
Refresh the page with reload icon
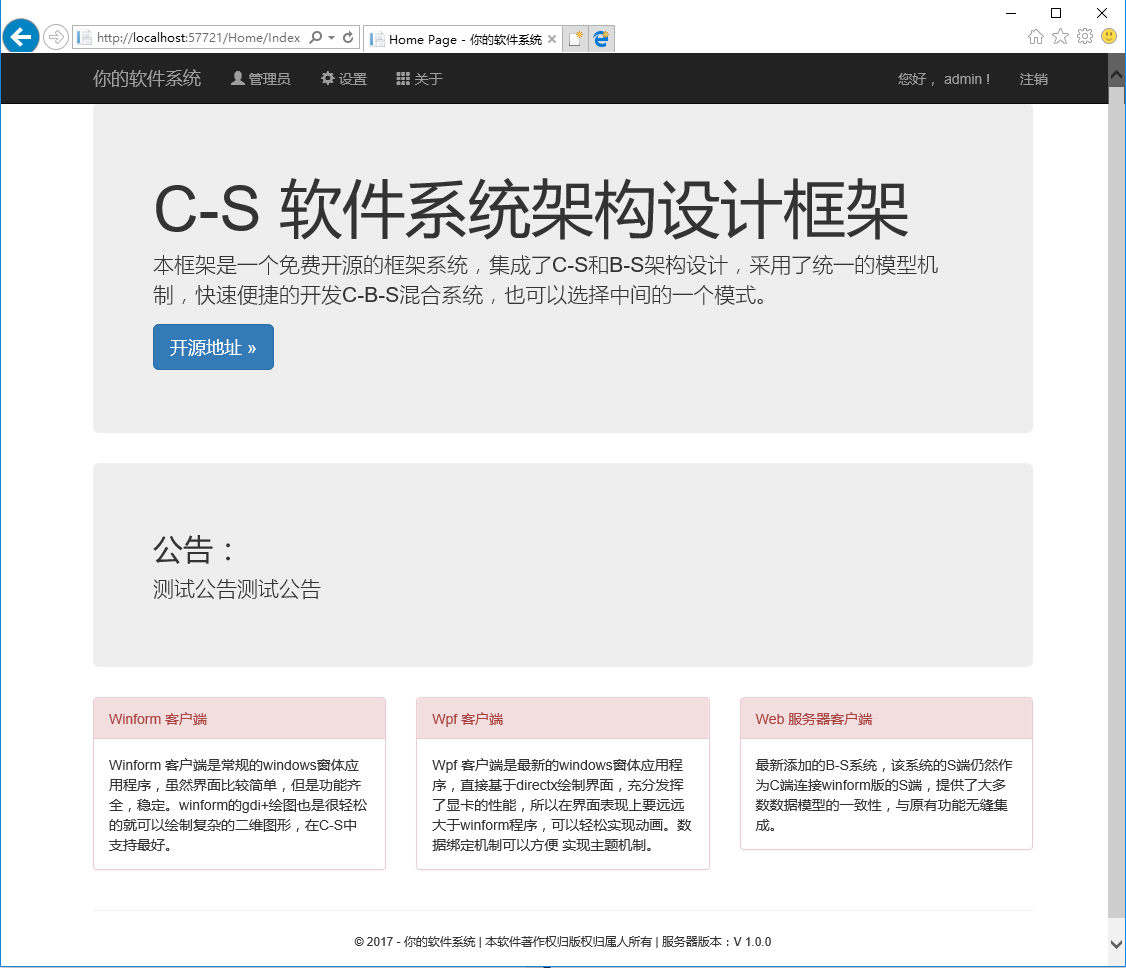point(348,38)
